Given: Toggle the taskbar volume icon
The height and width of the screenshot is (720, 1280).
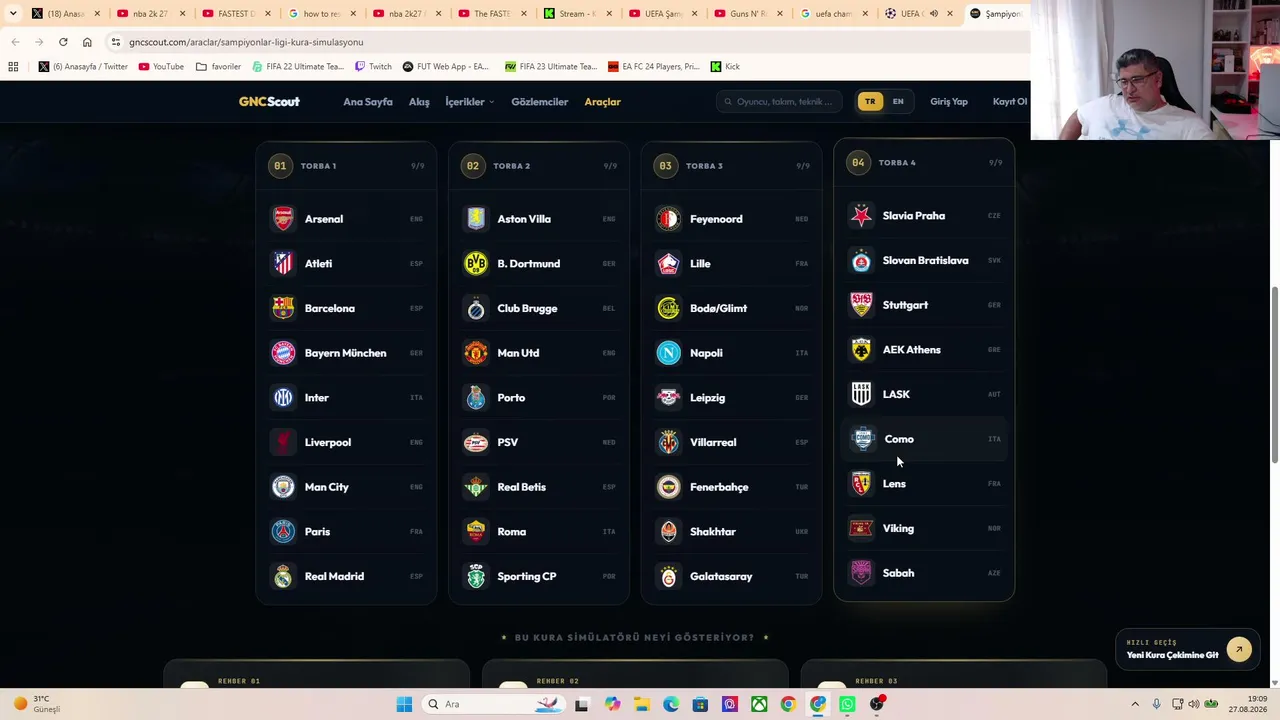Looking at the screenshot, I should pyautogui.click(x=1193, y=704).
